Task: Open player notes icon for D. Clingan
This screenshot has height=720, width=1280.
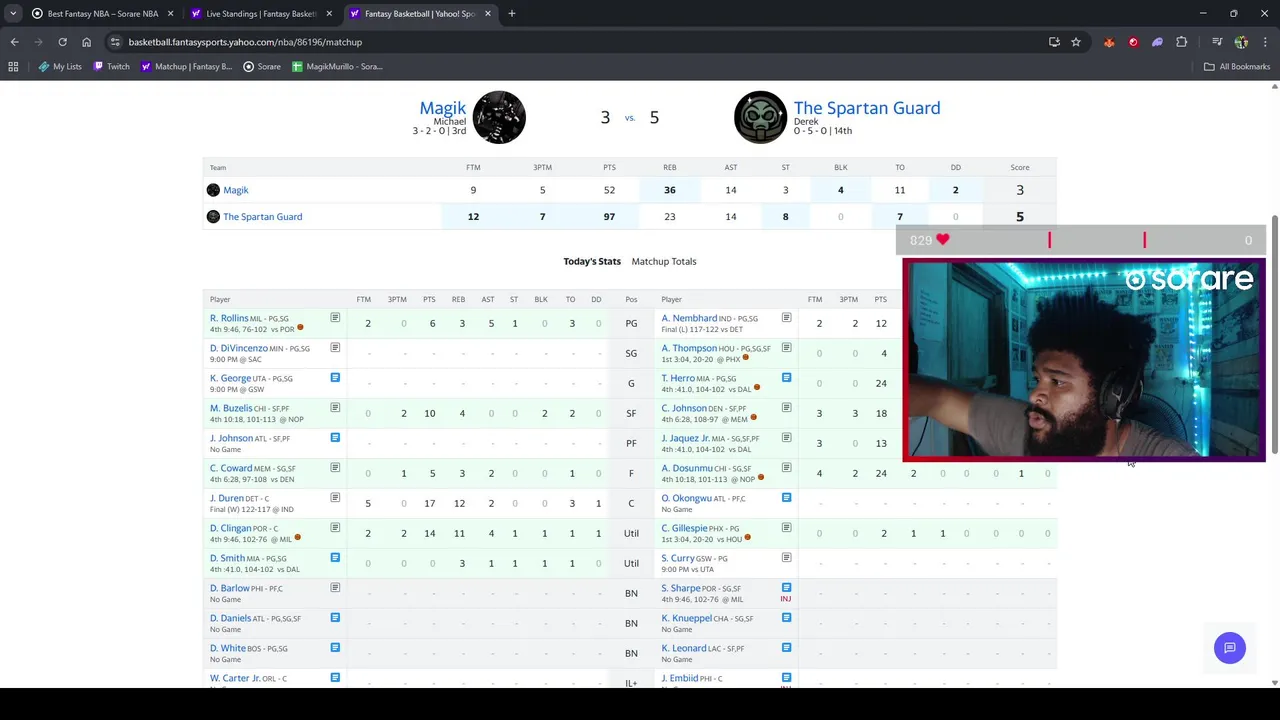Action: tap(335, 528)
